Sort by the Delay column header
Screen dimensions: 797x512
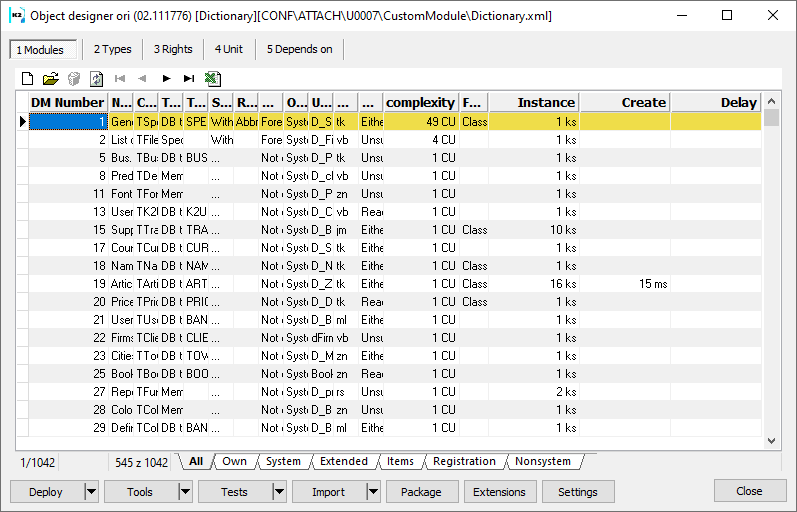pyautogui.click(x=716, y=102)
